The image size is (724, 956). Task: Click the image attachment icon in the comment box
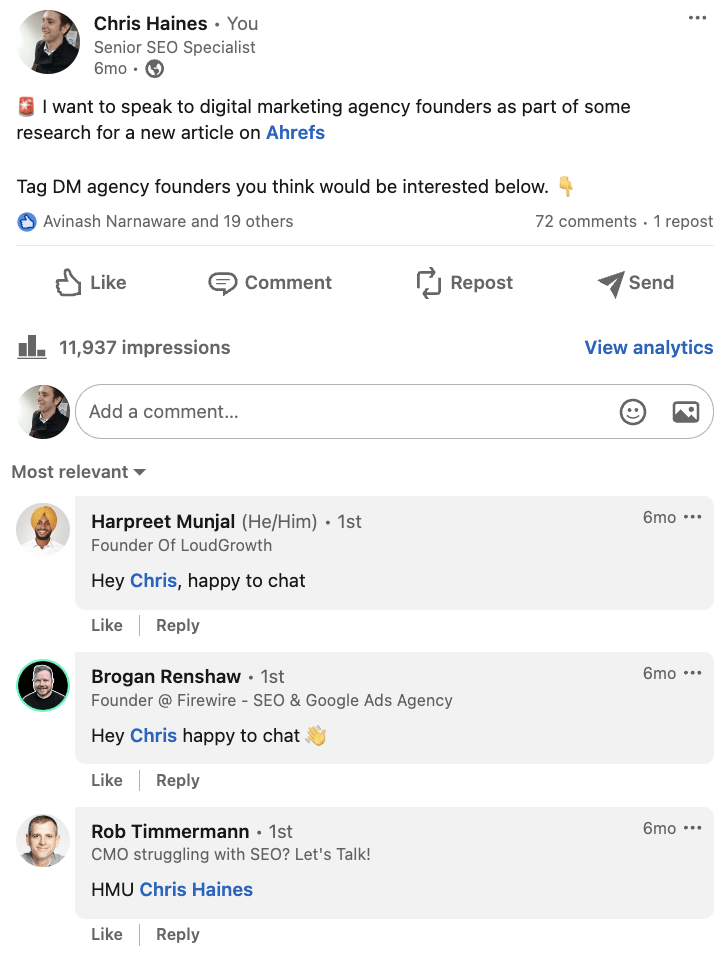coord(685,411)
